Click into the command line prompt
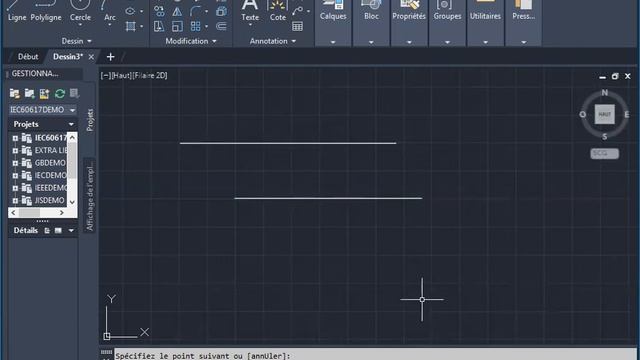This screenshot has height=360, width=640. (x=376, y=355)
